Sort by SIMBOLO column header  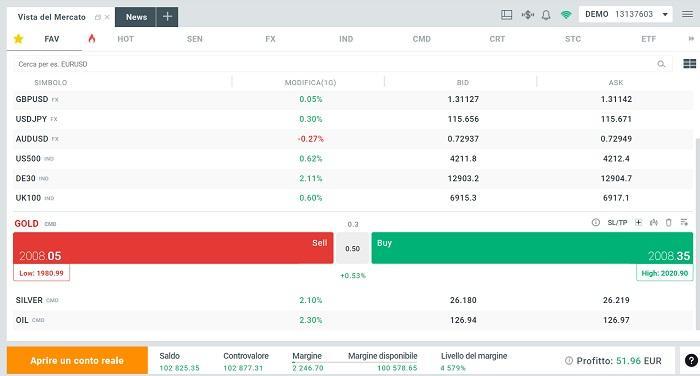pyautogui.click(x=50, y=83)
